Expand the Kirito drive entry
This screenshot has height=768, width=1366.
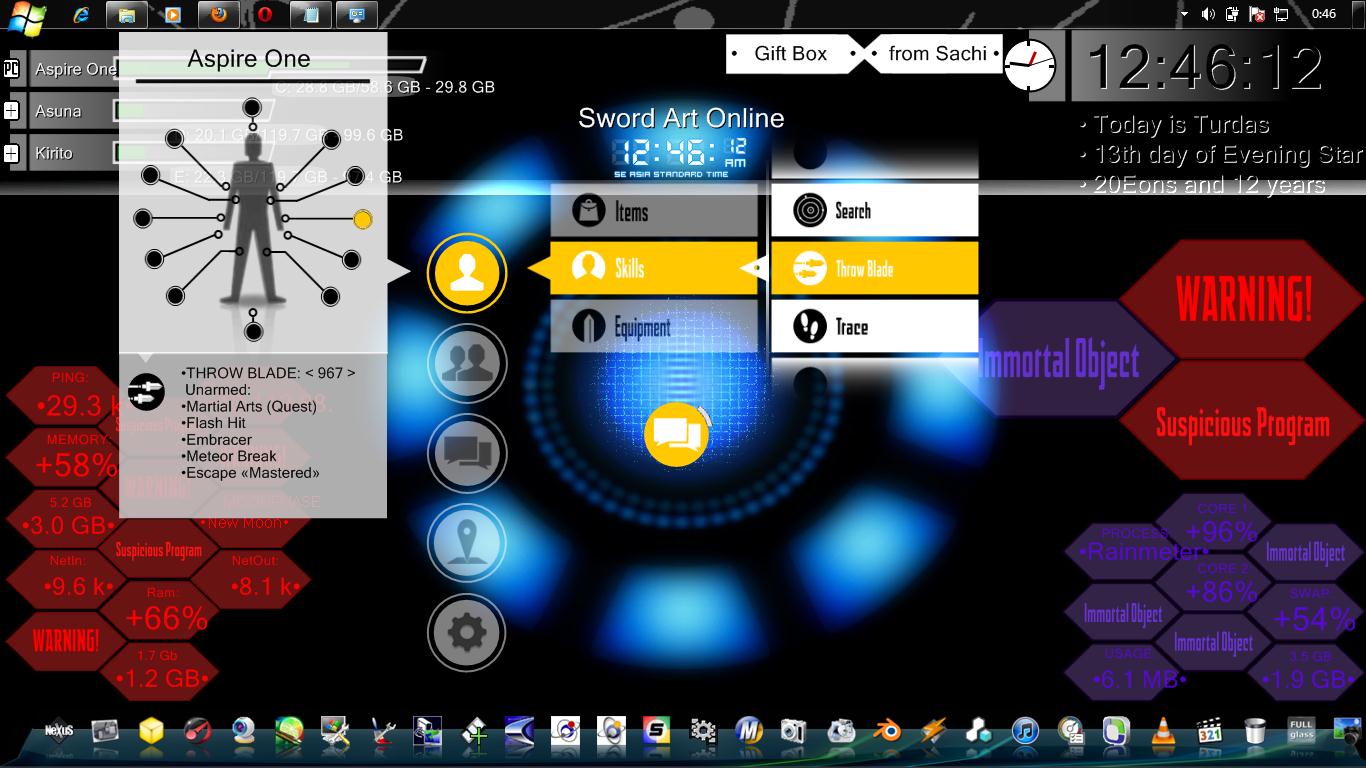[11, 153]
